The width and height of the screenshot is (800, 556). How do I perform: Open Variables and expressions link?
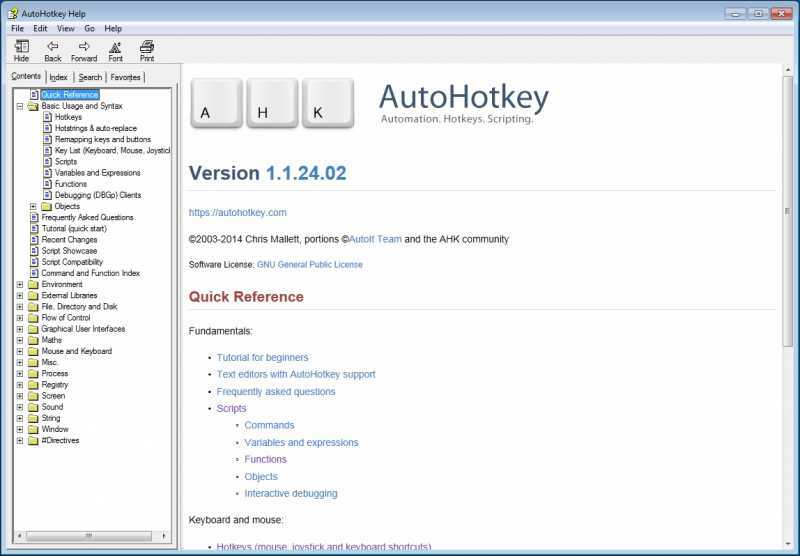tap(302, 443)
